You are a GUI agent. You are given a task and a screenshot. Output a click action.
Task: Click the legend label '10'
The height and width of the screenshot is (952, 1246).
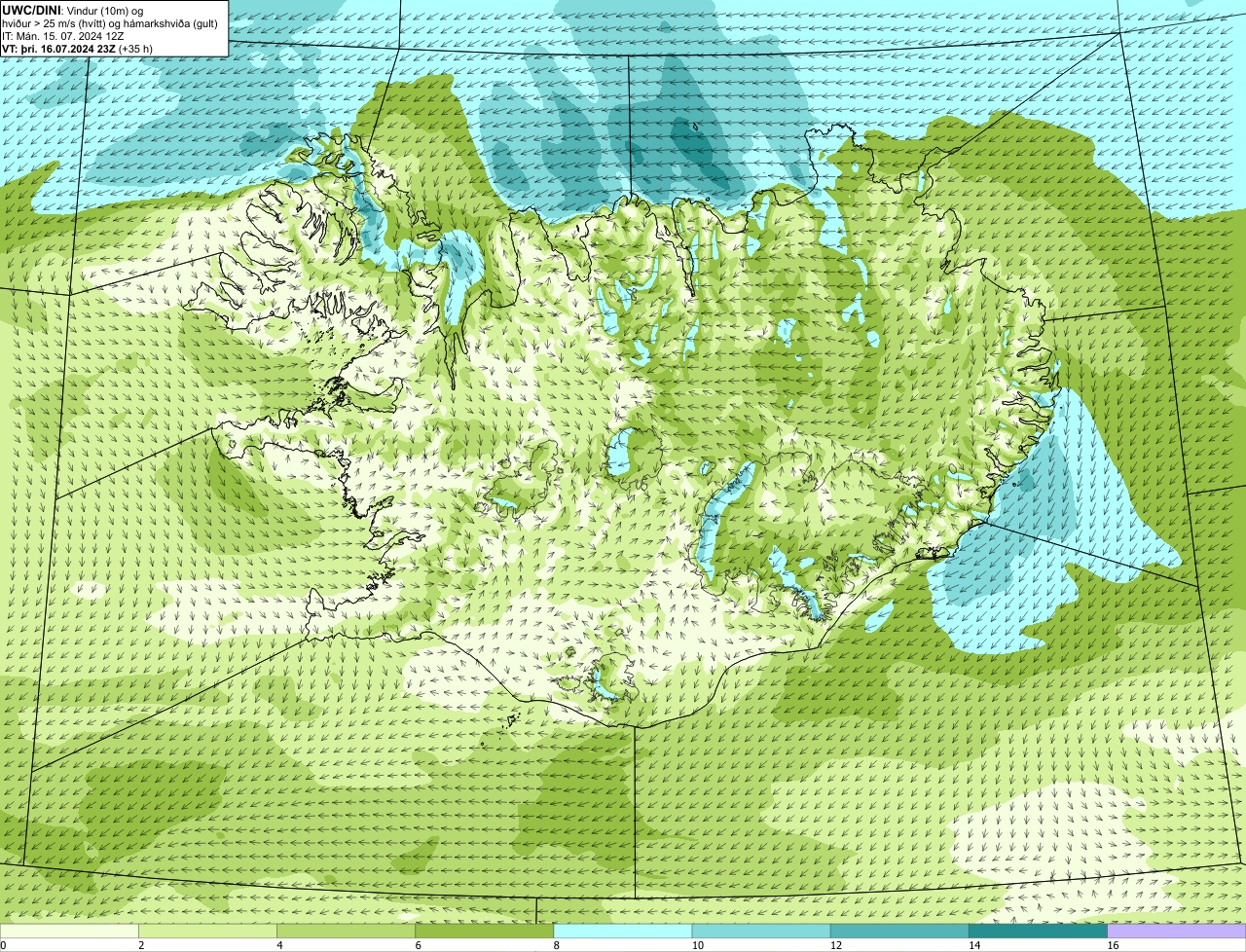coord(698,945)
